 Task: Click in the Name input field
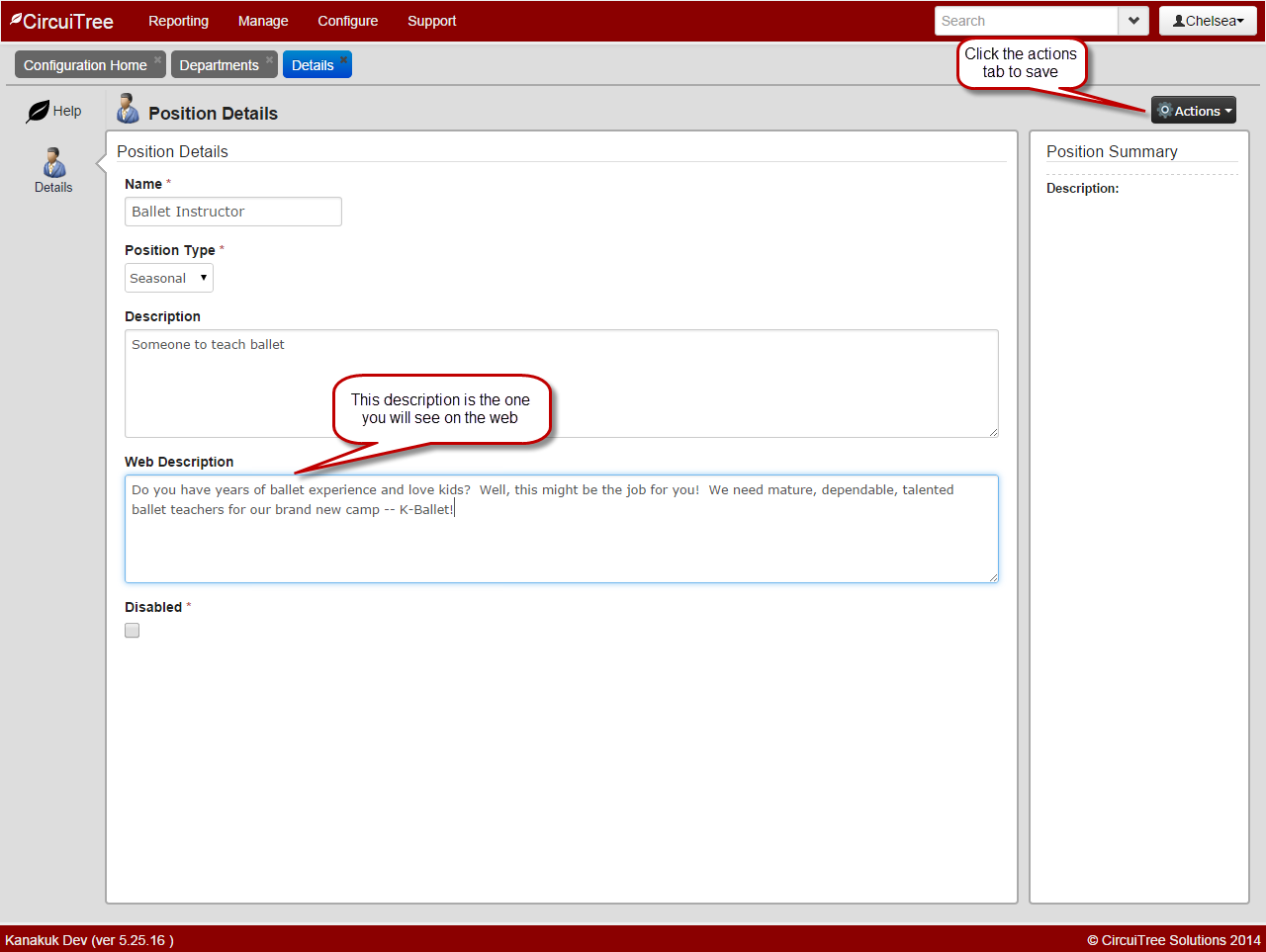click(x=233, y=212)
